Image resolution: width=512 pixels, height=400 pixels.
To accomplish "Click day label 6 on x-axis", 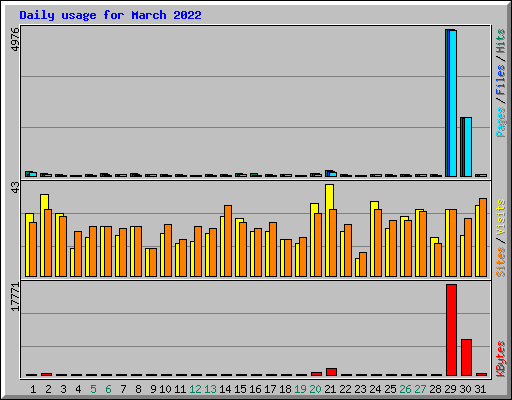I will [108, 389].
